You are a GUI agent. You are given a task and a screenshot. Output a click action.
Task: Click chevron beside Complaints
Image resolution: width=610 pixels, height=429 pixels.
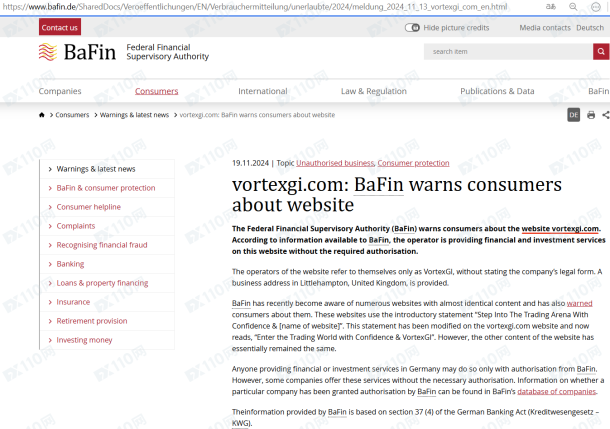[x=50, y=226]
